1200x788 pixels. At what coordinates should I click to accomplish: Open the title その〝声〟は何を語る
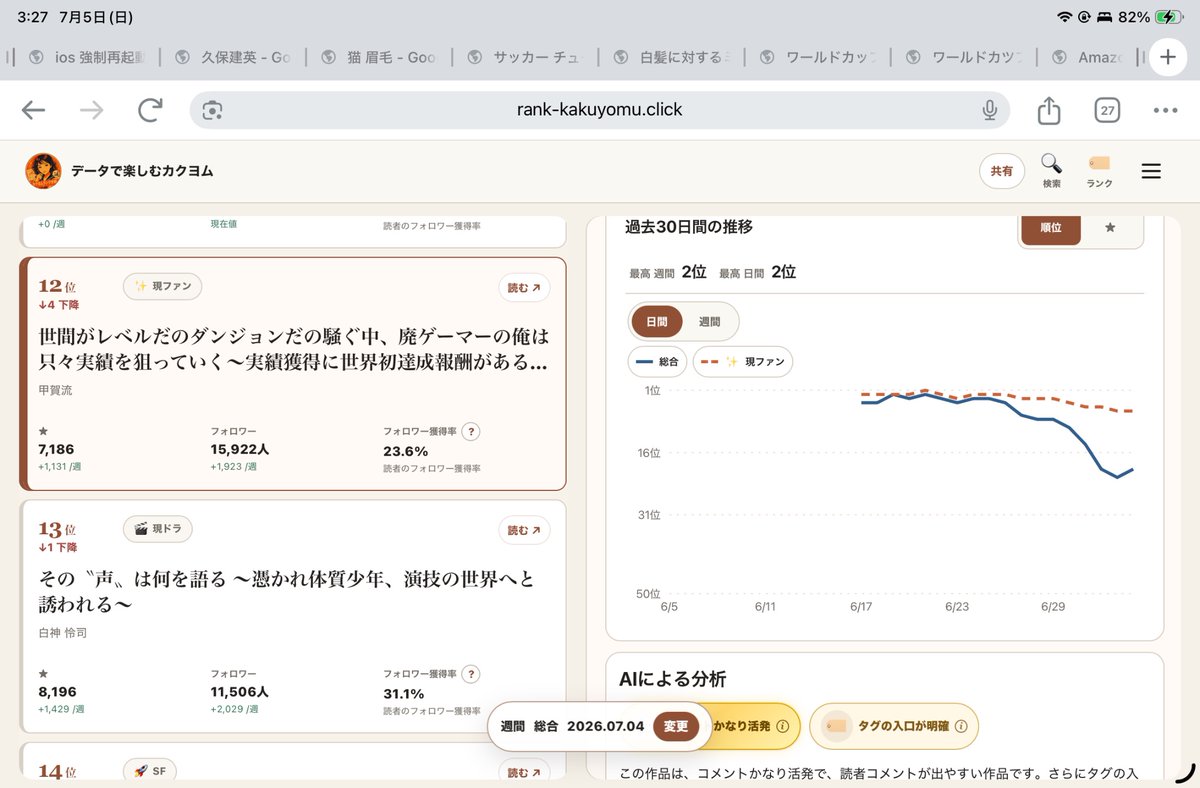pos(287,591)
